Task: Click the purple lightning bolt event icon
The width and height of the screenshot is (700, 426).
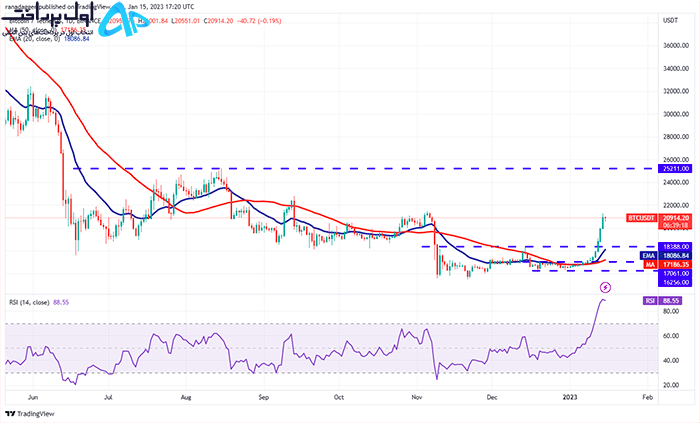Action: point(605,287)
